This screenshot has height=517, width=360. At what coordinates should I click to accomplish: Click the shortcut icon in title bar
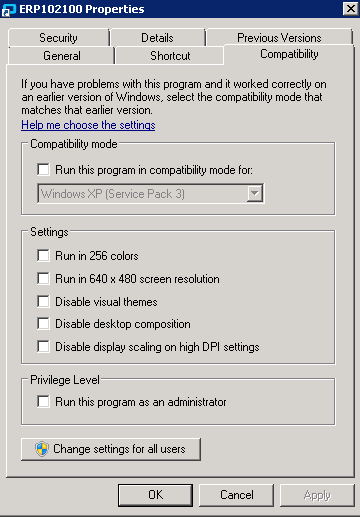(x=9, y=9)
